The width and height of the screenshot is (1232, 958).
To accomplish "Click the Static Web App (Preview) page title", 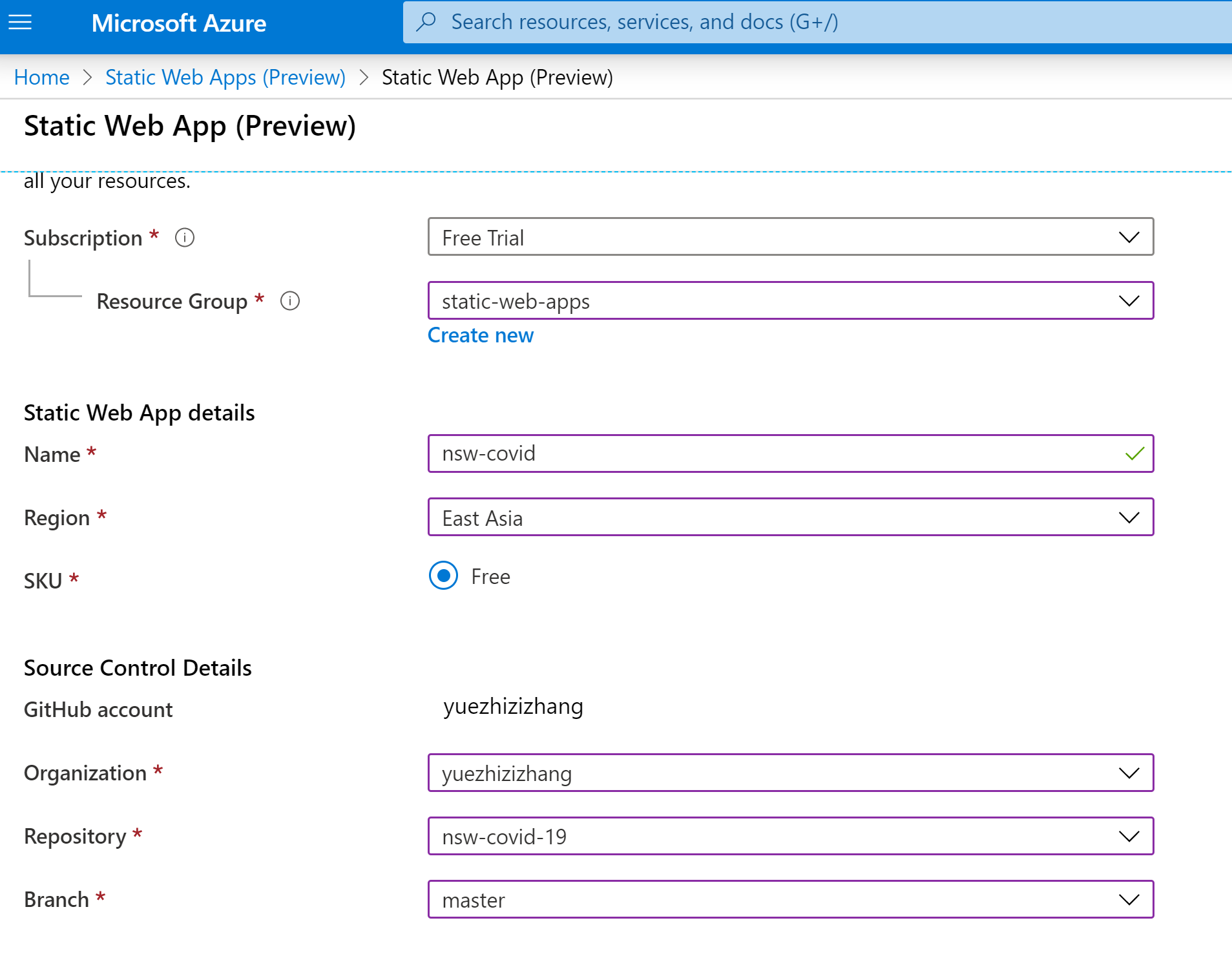I will (x=190, y=126).
